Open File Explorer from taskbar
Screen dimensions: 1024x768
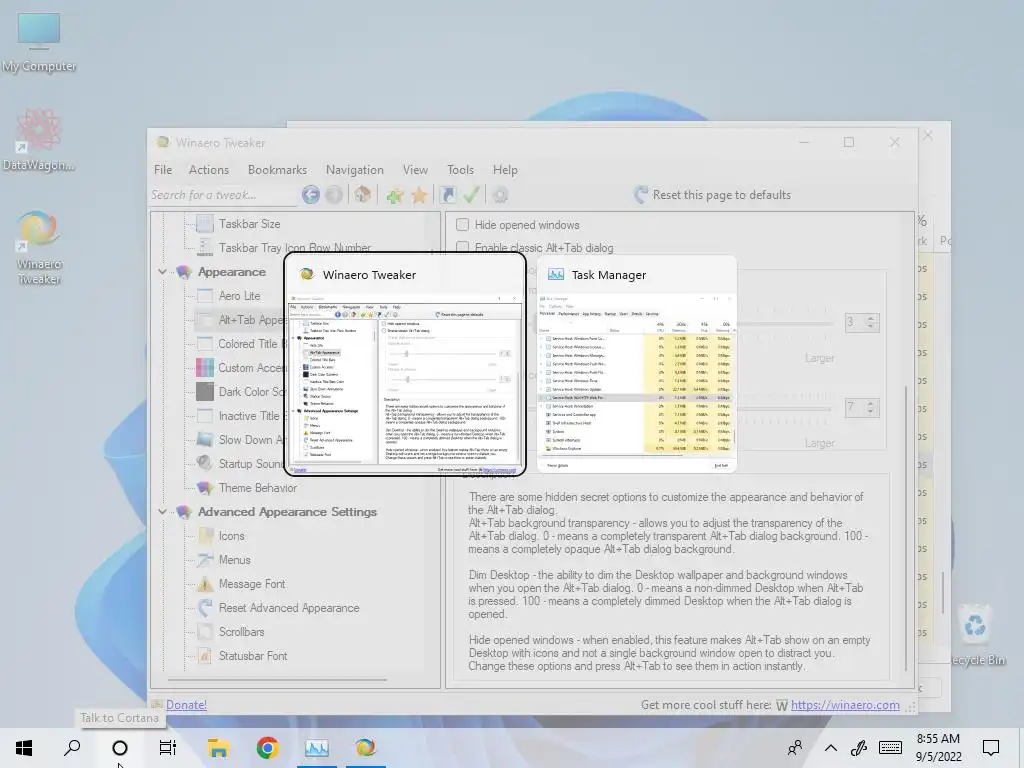(218, 748)
